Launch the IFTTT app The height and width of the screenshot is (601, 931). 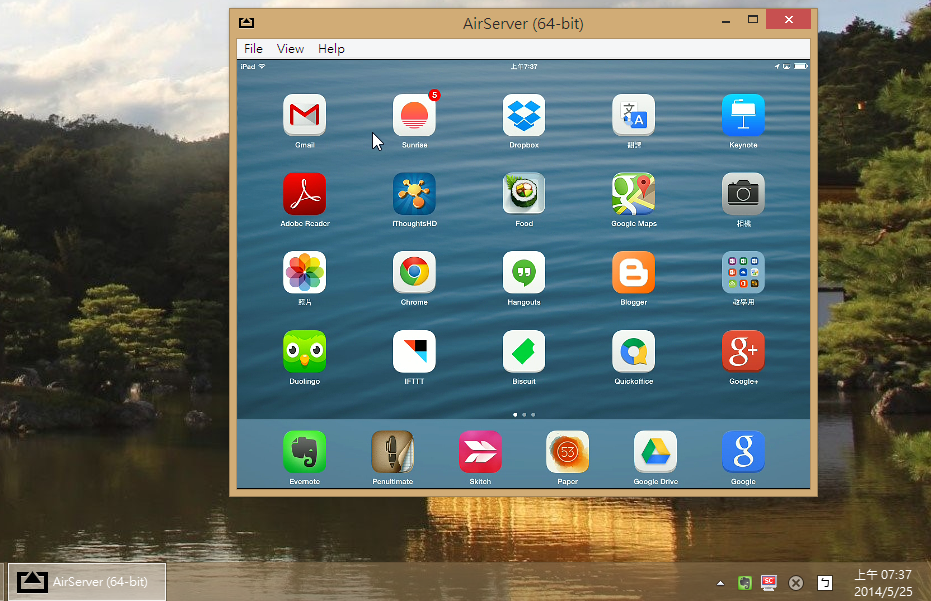click(414, 352)
